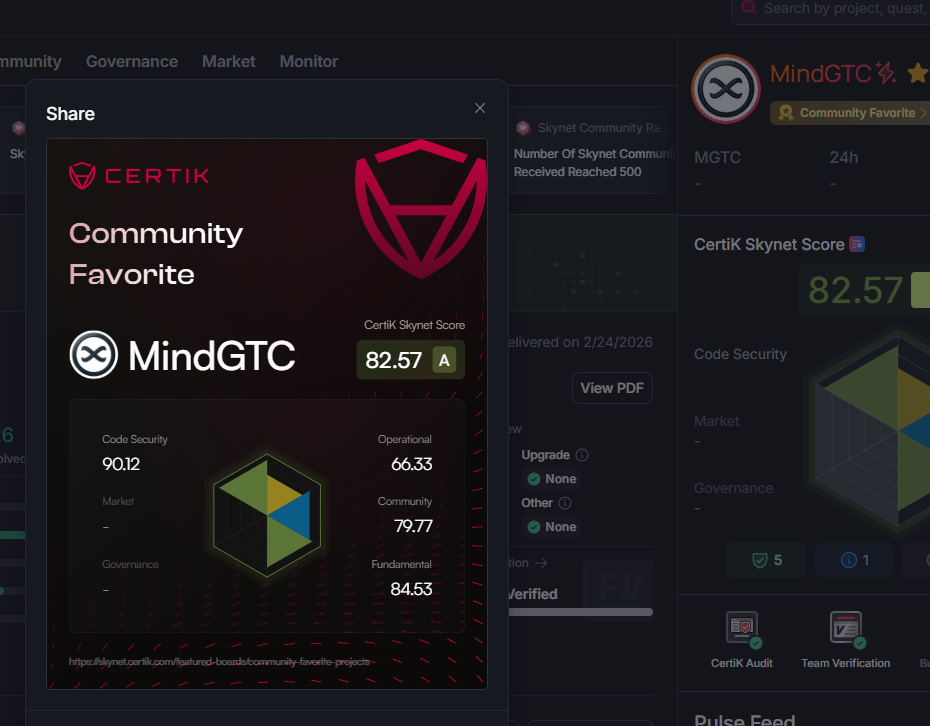Screen dimensions: 930x726
Task: Expand Community Favorite chevron arrow
Action: [x=923, y=113]
